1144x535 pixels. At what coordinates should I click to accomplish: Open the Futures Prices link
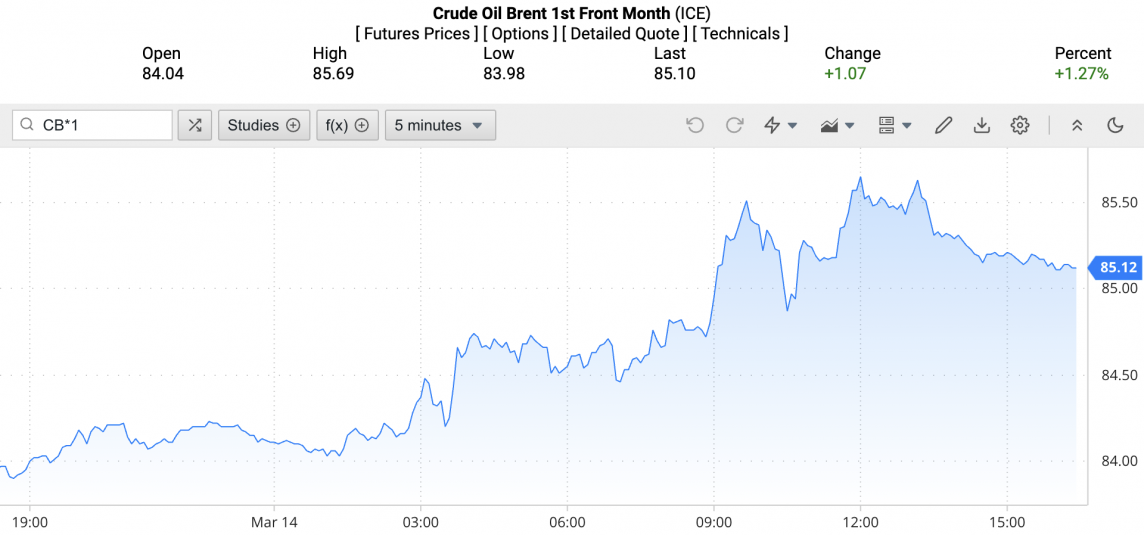tap(416, 33)
